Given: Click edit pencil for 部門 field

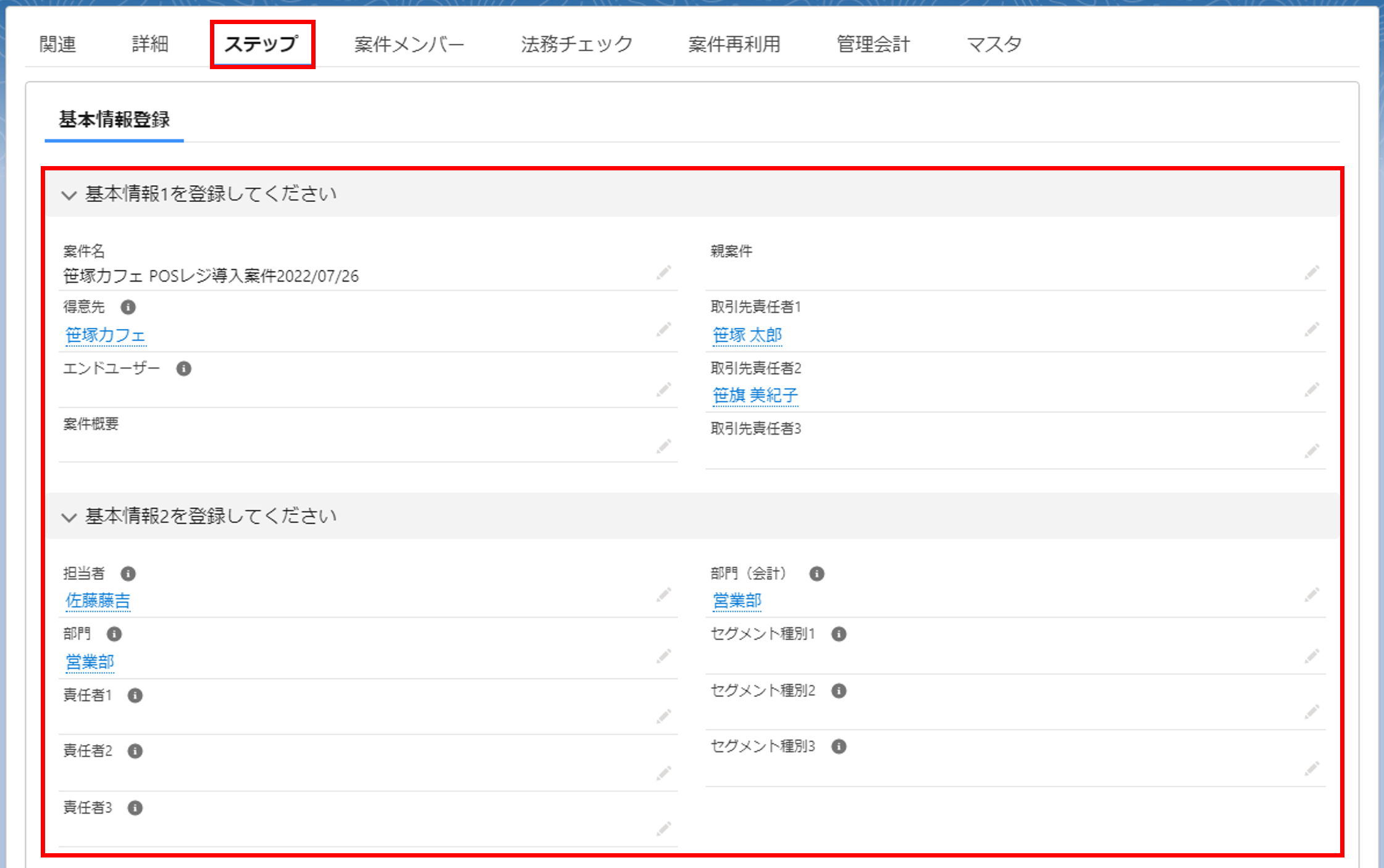Looking at the screenshot, I should point(664,656).
